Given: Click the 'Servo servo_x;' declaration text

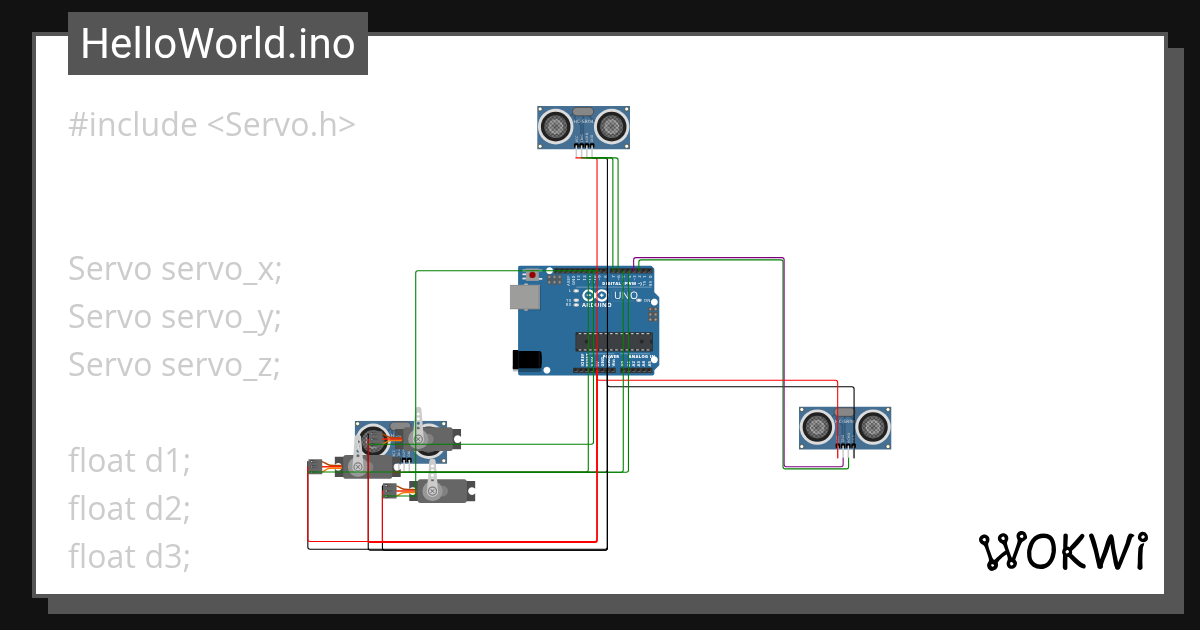Looking at the screenshot, I should (174, 268).
